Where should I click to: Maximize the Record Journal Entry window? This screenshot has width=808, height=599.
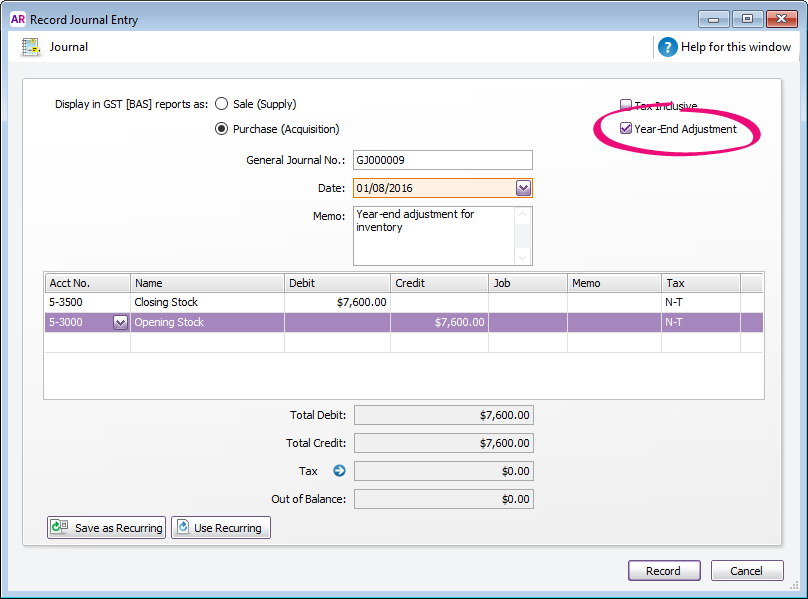click(x=747, y=19)
